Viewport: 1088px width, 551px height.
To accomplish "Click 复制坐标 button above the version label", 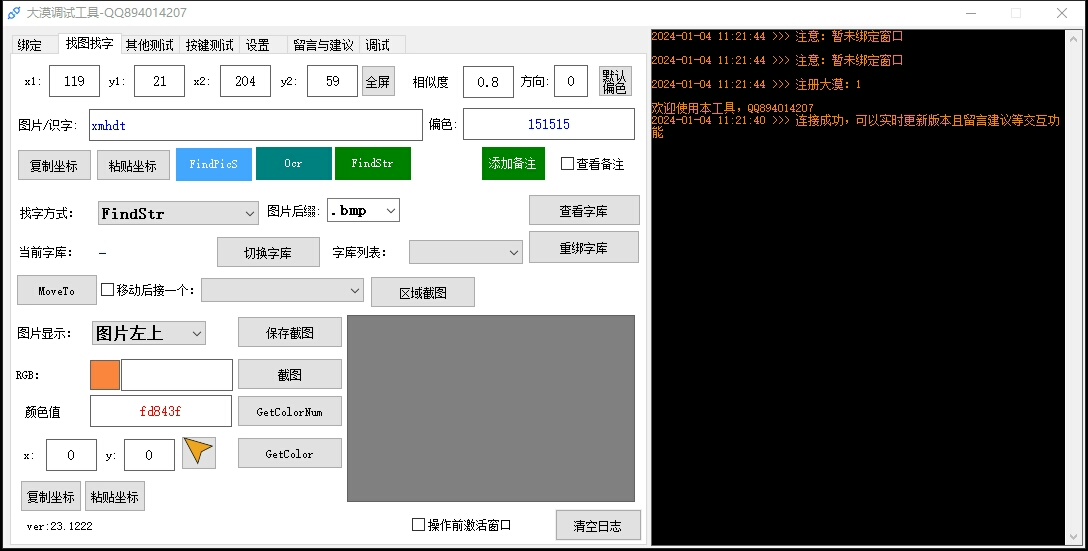I will 51,497.
